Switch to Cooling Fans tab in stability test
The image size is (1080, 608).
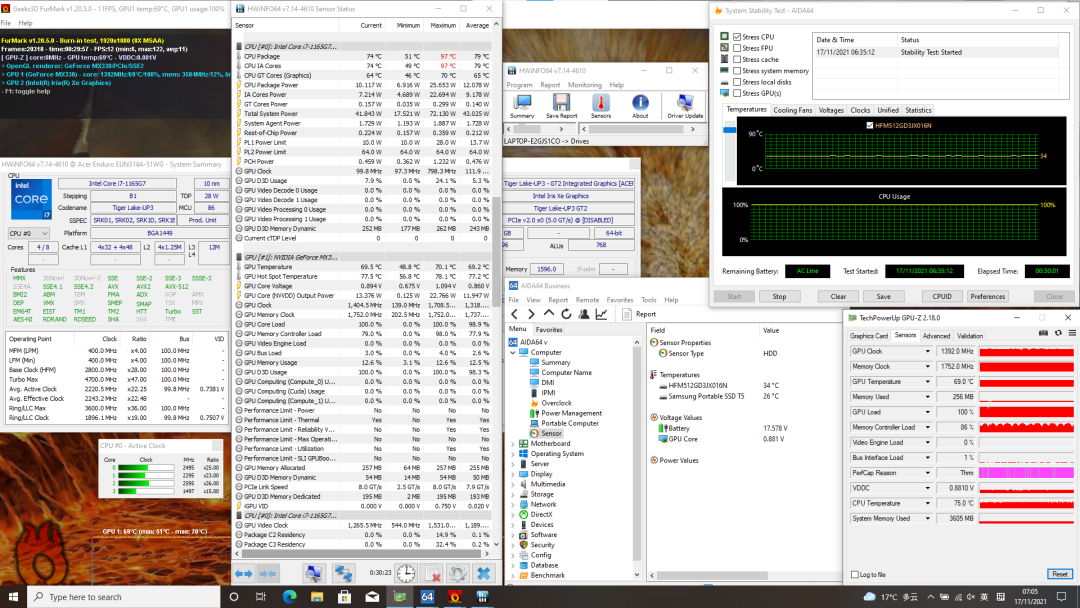coord(793,110)
